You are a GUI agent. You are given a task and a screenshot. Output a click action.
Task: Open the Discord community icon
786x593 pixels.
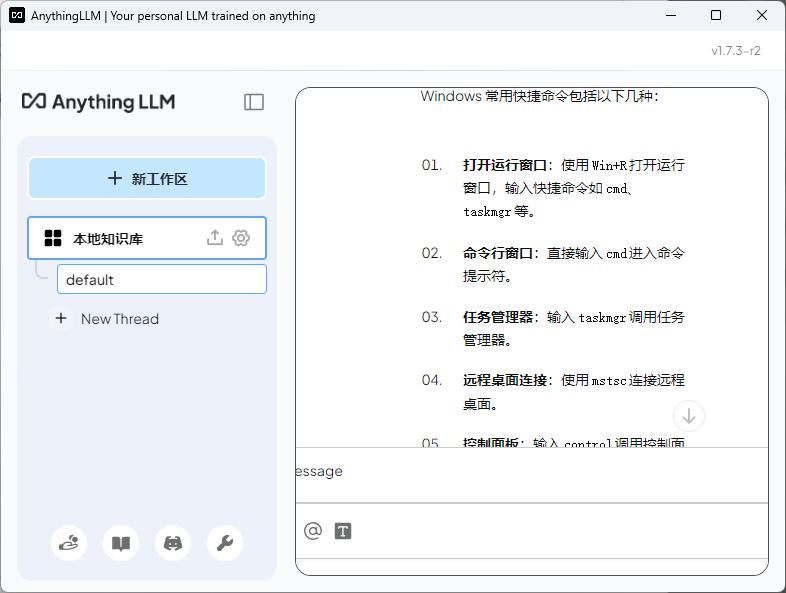[x=173, y=543]
